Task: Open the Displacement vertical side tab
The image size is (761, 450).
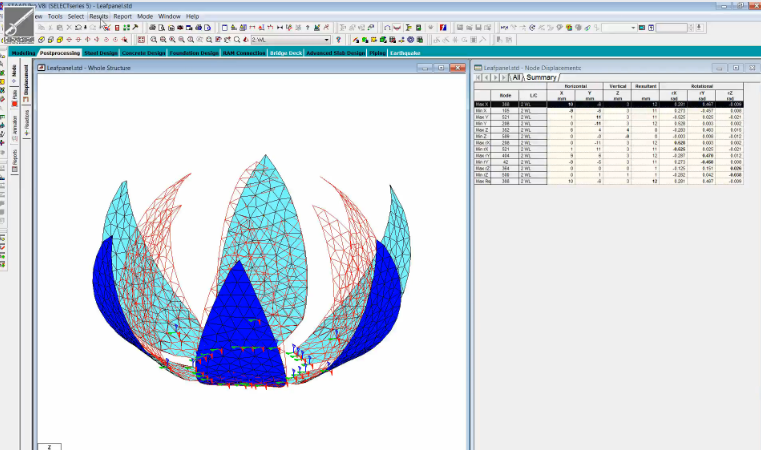Action: [26, 83]
